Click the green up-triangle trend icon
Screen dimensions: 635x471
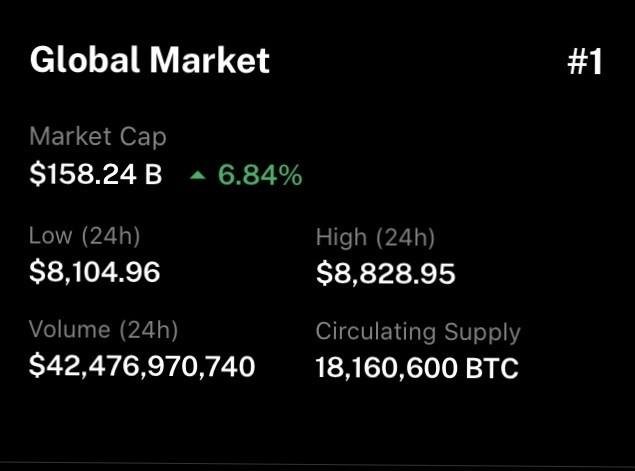pyautogui.click(x=197, y=176)
